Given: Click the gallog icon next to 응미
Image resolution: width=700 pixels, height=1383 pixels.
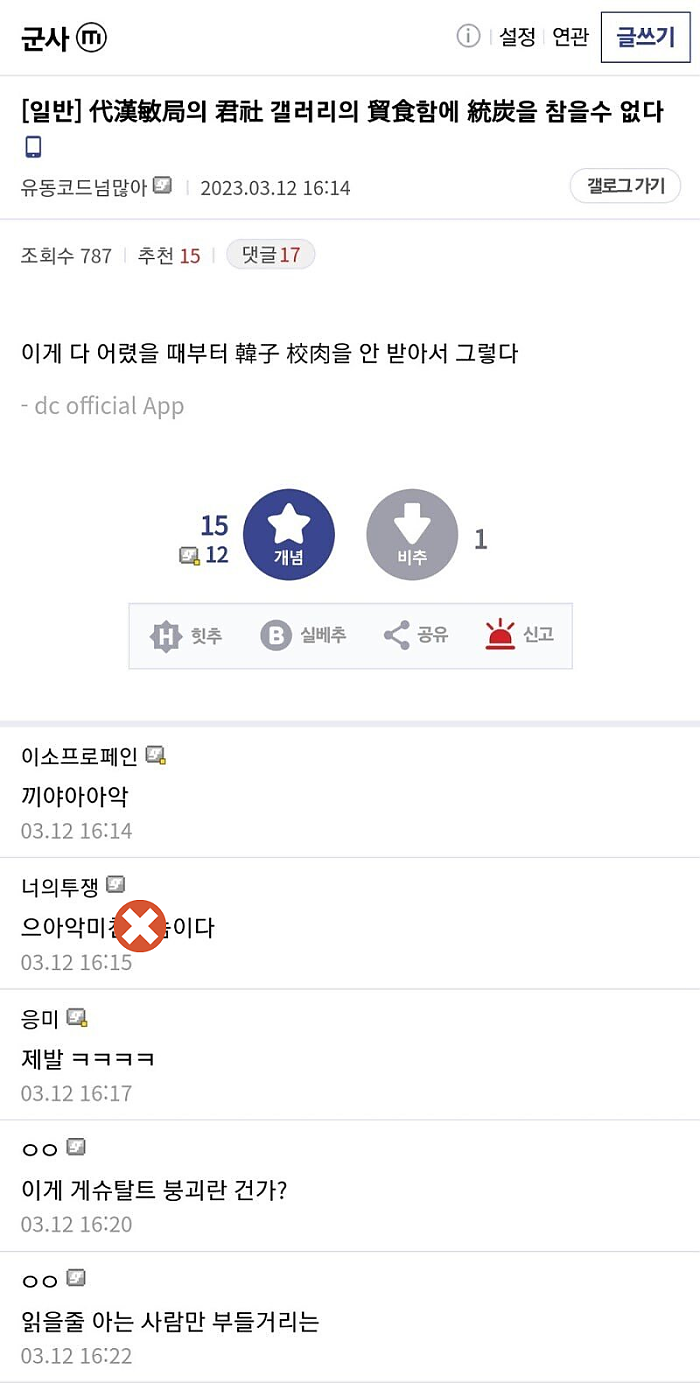Looking at the screenshot, I should 75,1017.
